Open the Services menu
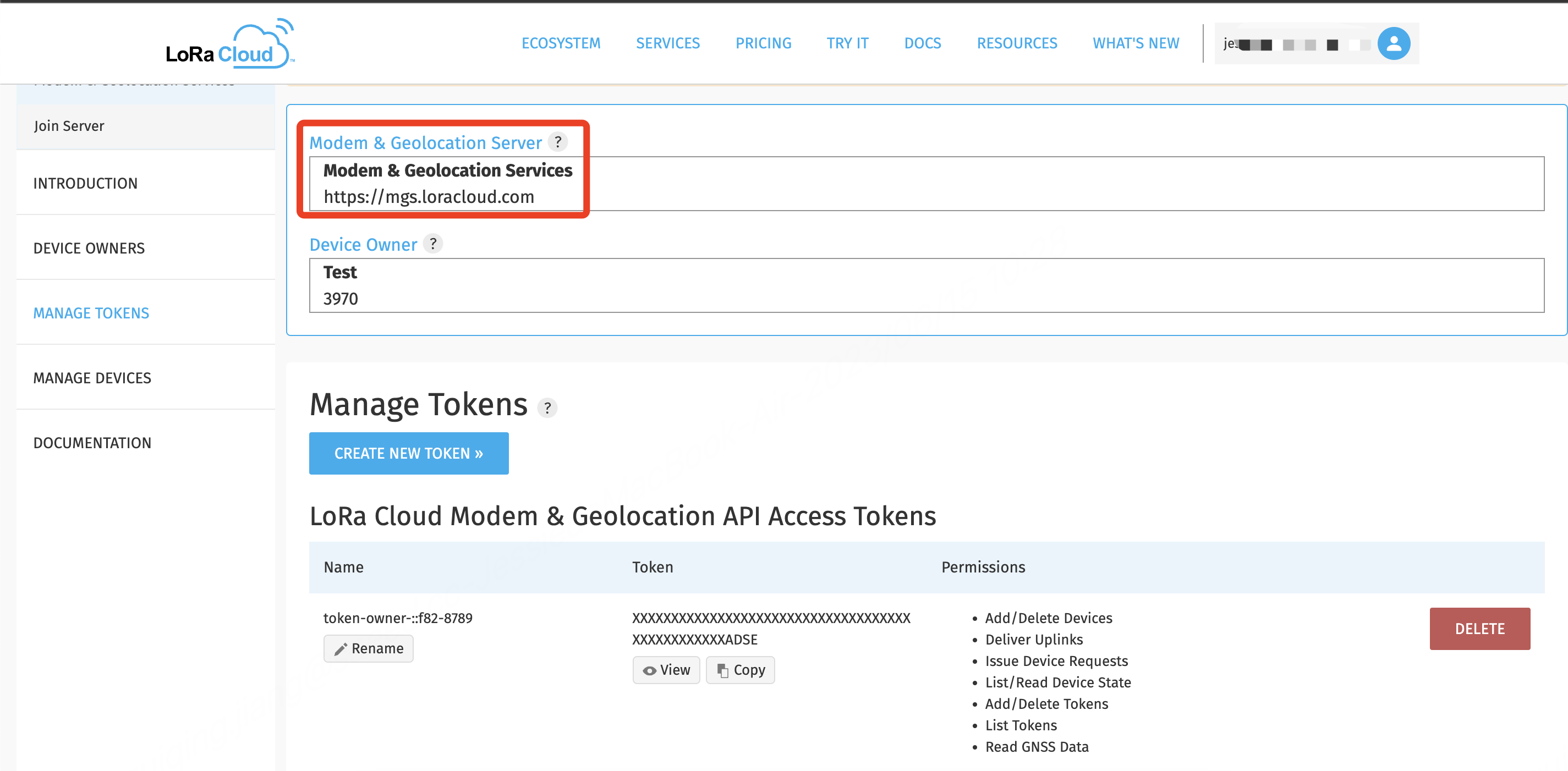This screenshot has height=771, width=1568. point(668,44)
